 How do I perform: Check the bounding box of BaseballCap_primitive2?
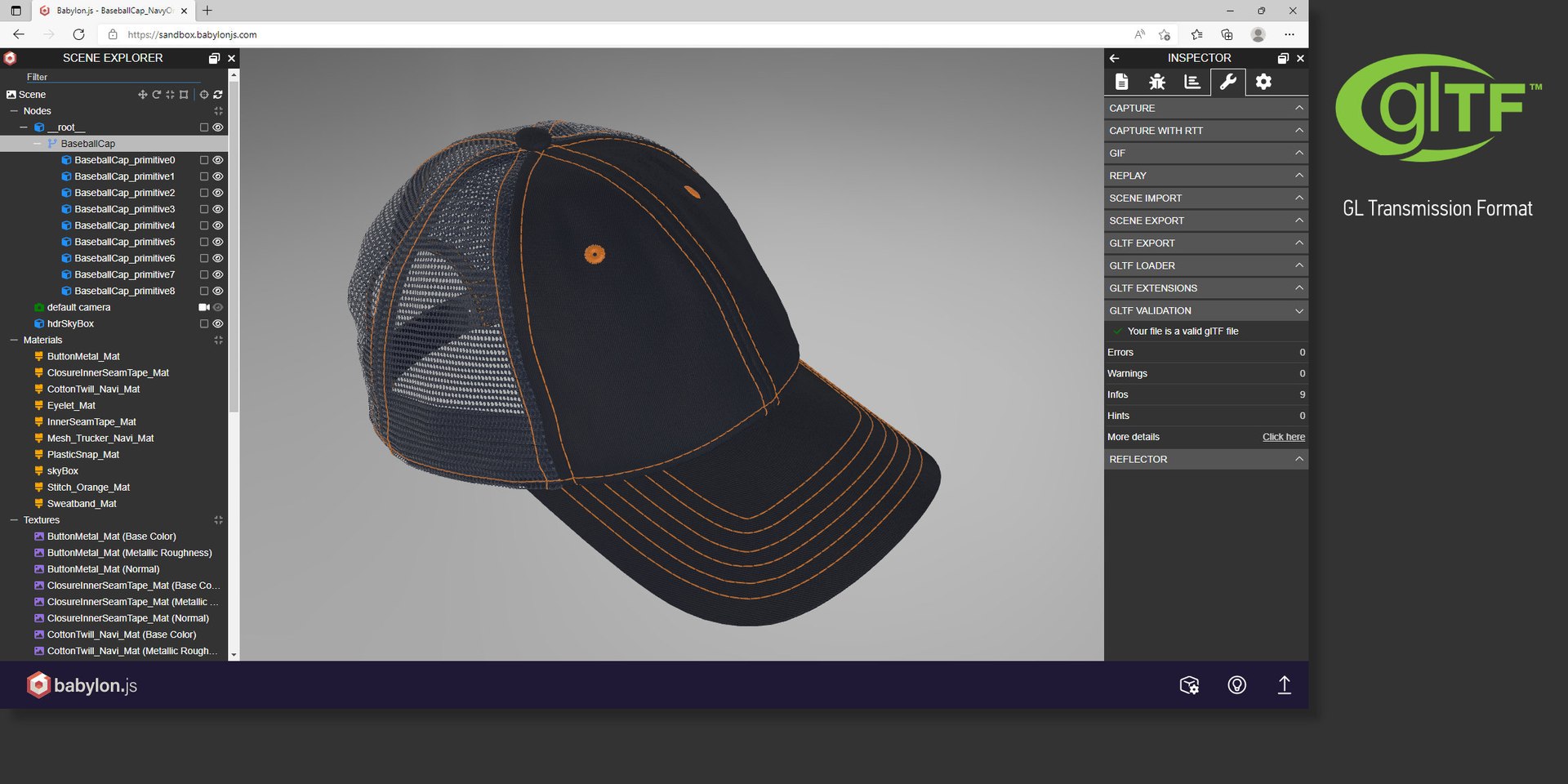click(204, 193)
